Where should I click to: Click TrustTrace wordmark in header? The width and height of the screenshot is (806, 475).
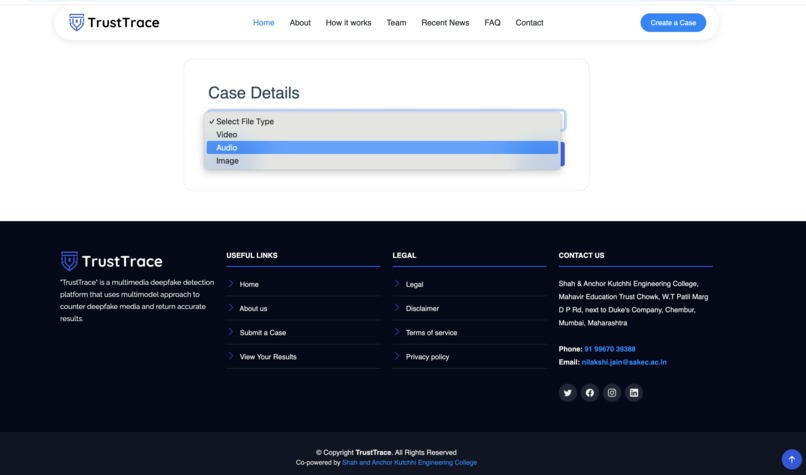(x=123, y=23)
